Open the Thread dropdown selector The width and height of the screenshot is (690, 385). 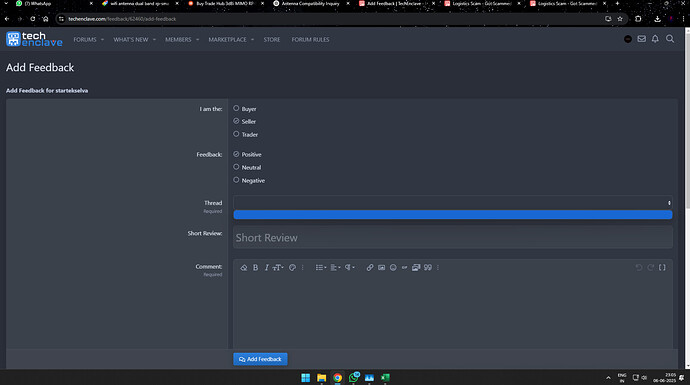pyautogui.click(x=452, y=203)
